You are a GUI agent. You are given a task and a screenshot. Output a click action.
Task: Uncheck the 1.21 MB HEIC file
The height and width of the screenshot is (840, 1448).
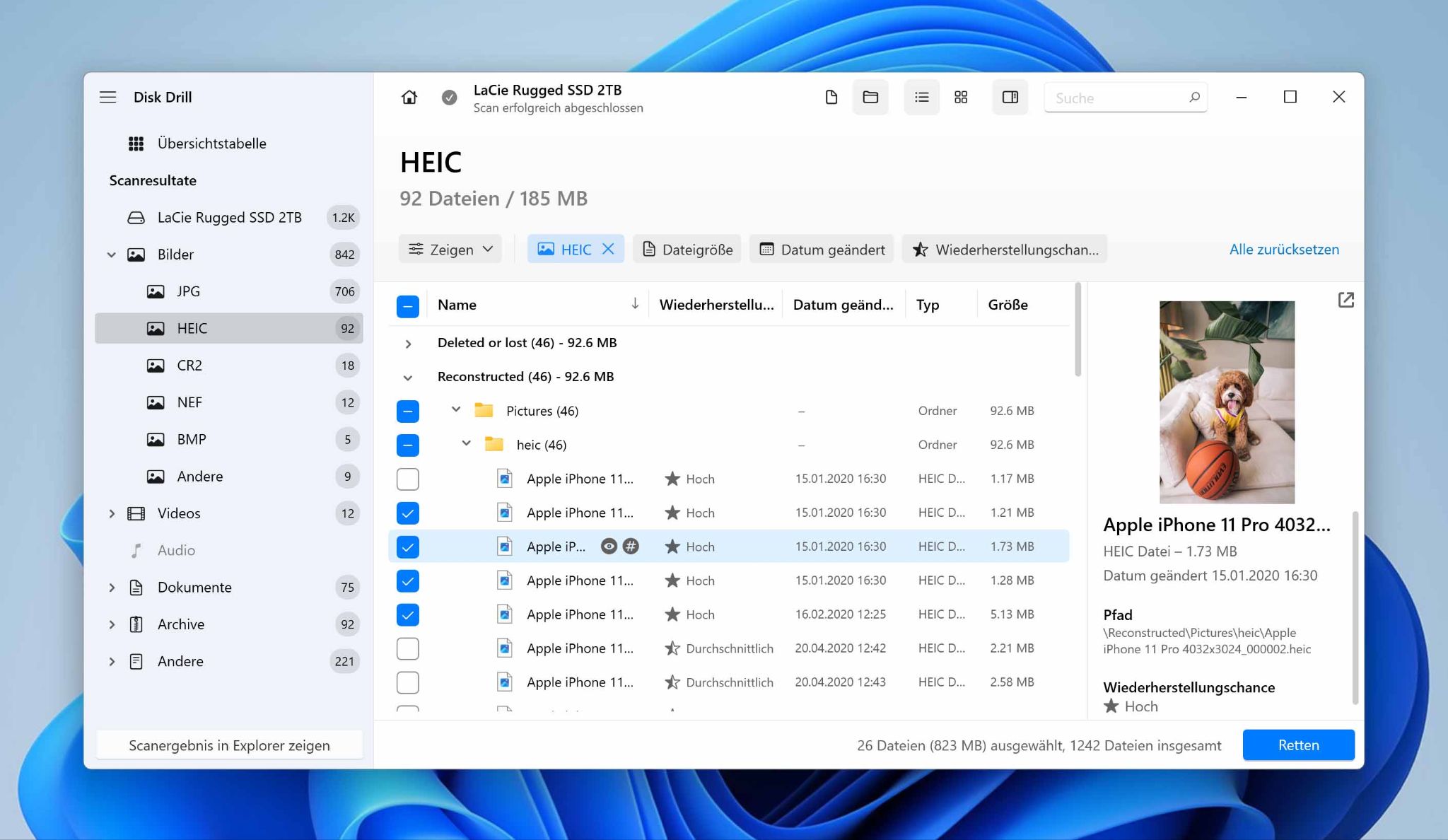408,513
